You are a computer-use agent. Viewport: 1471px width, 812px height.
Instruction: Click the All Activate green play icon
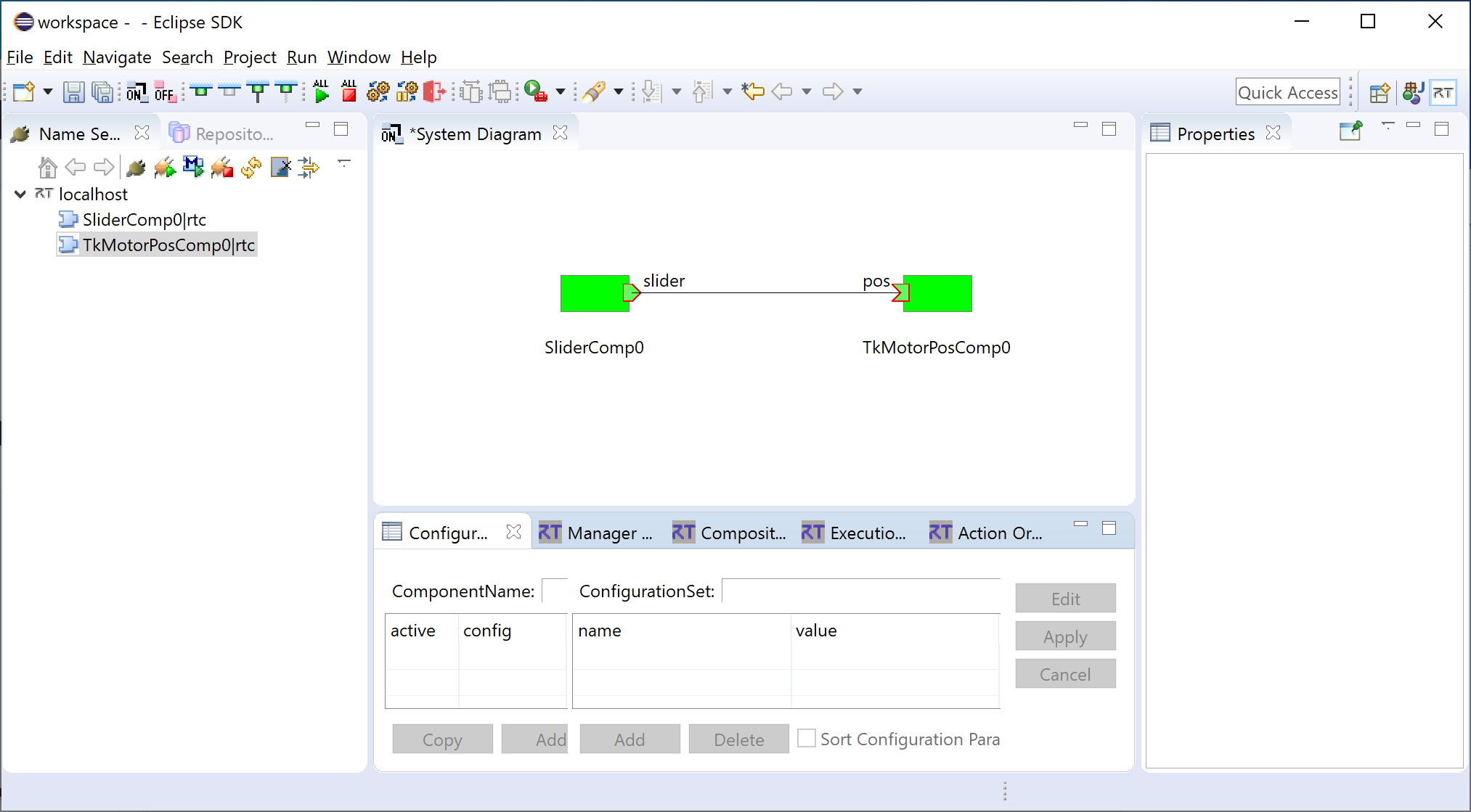321,91
